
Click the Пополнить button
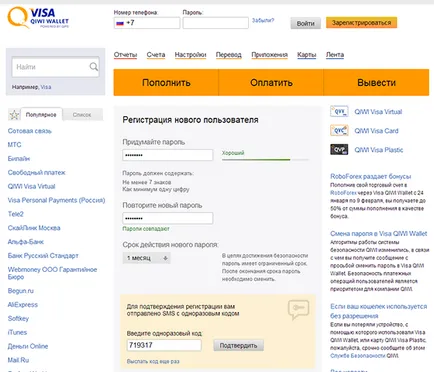pos(166,82)
